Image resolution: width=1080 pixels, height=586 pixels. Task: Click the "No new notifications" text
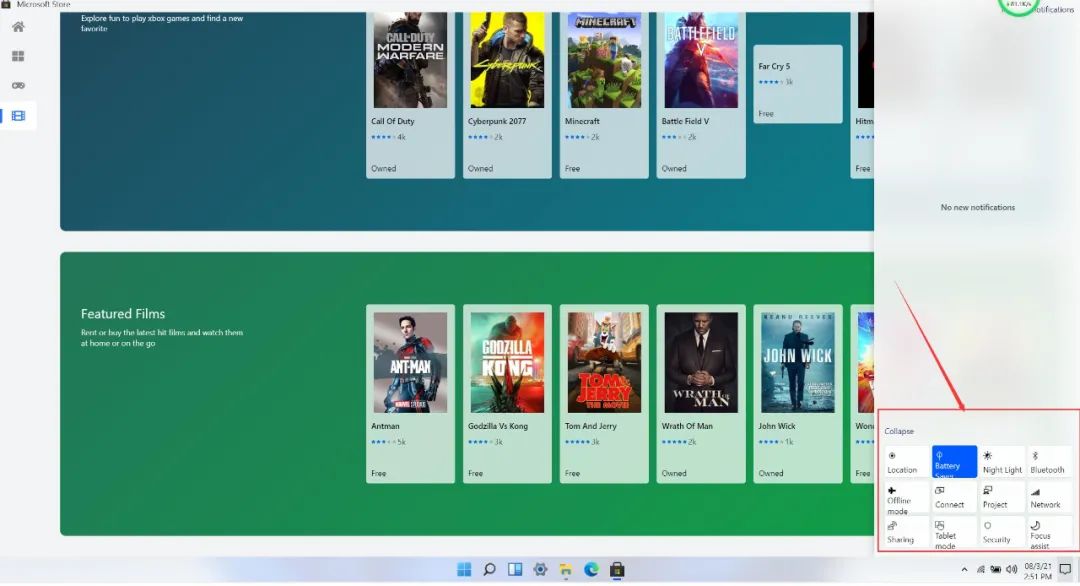coord(977,207)
